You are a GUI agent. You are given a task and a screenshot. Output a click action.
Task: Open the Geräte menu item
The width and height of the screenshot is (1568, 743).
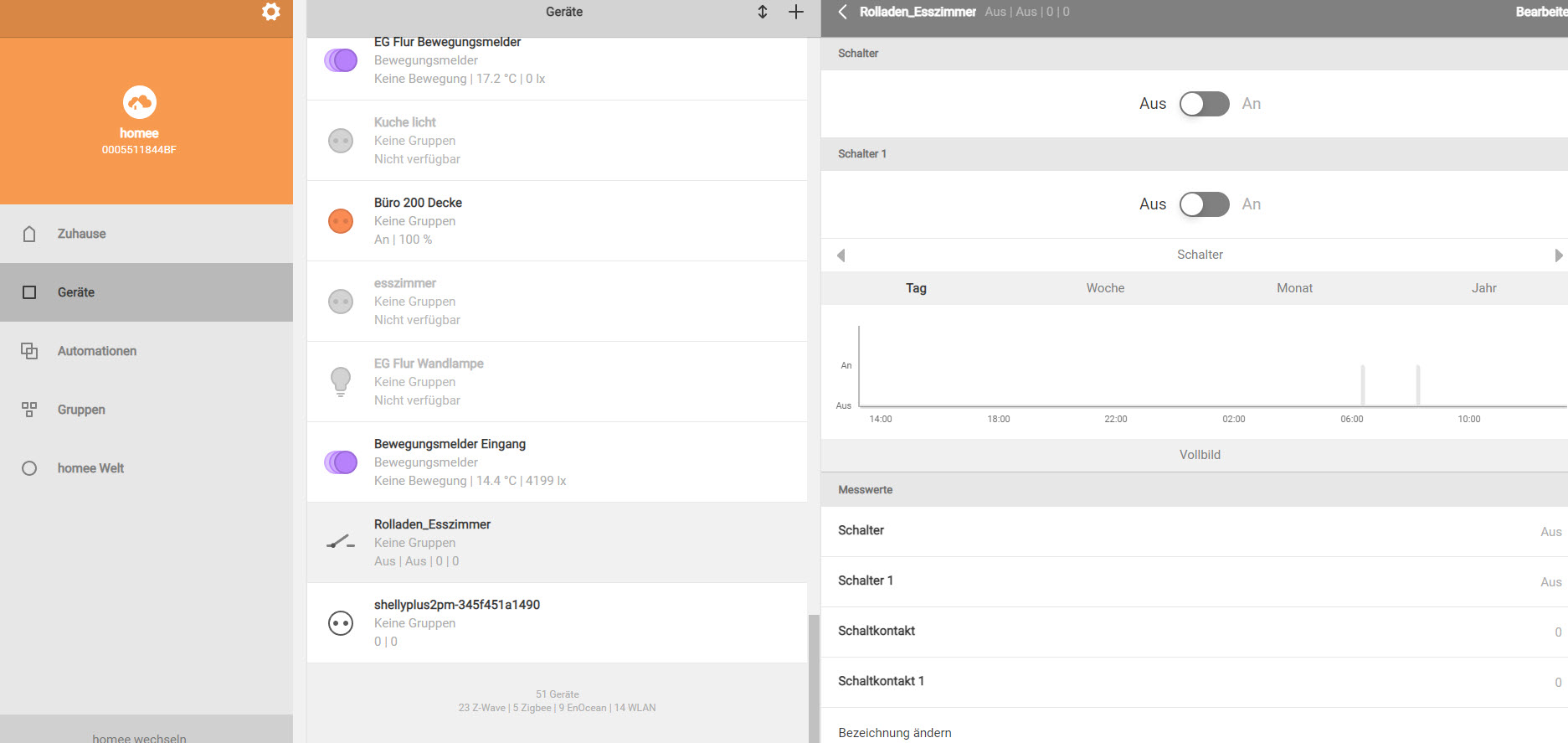coord(147,292)
